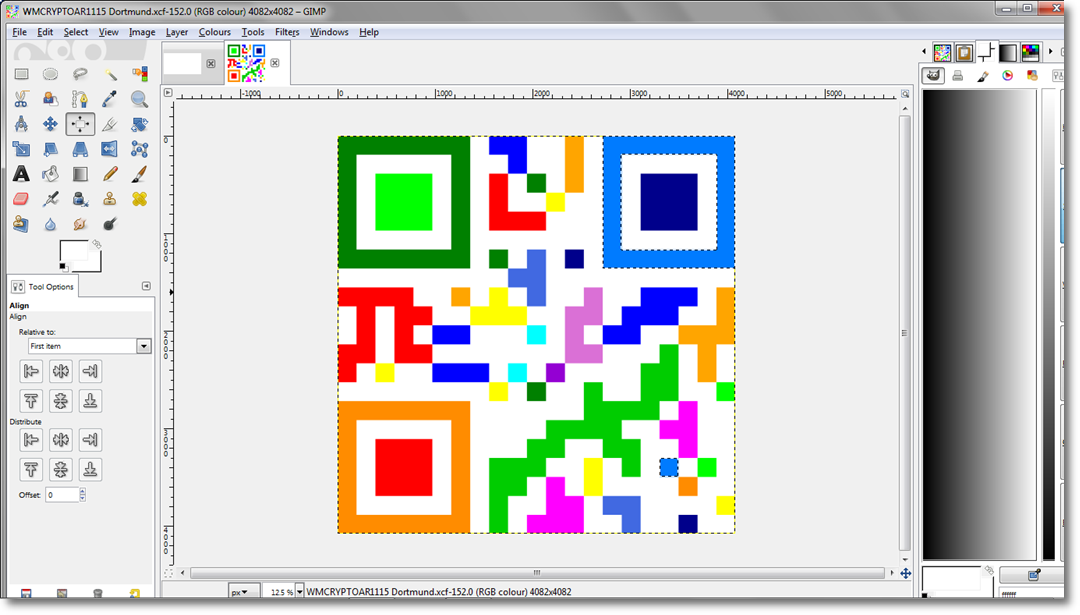Select the Select by Colour tool
Viewport: 1080px width, 615px height.
pyautogui.click(x=140, y=74)
